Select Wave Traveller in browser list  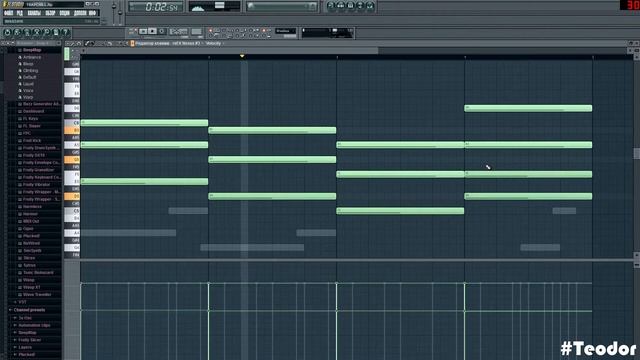[x=37, y=295]
